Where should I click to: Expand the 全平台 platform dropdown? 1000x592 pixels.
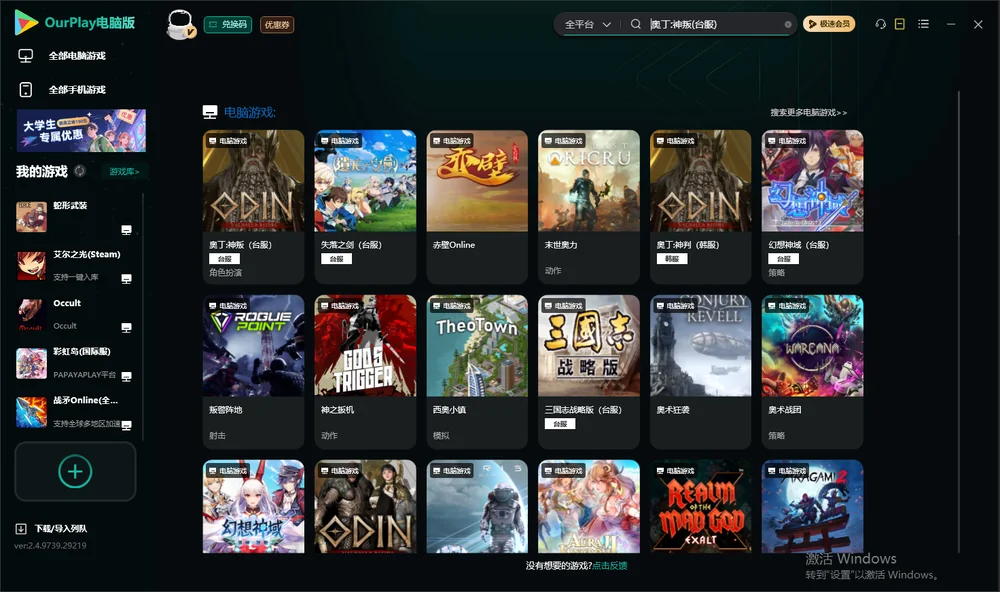point(587,24)
